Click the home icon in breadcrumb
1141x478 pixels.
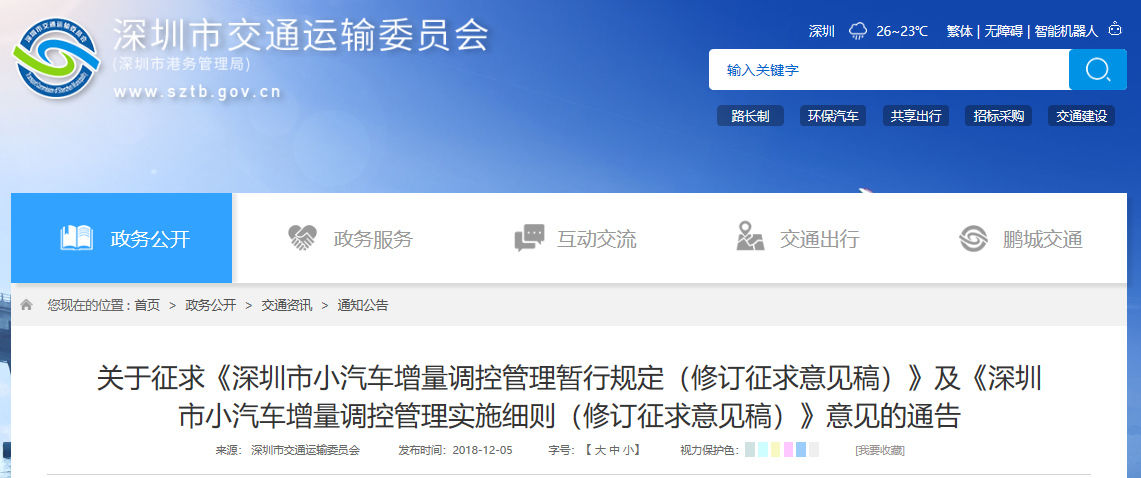(27, 305)
